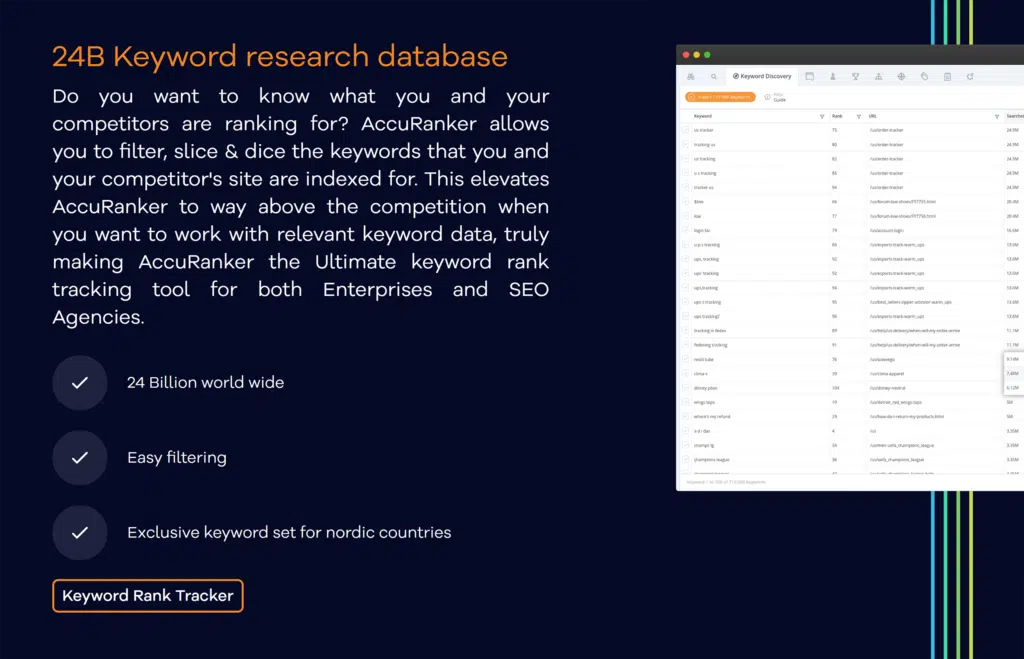This screenshot has width=1024, height=659.
Task: Click the magnifier search tab icon
Action: 713,76
